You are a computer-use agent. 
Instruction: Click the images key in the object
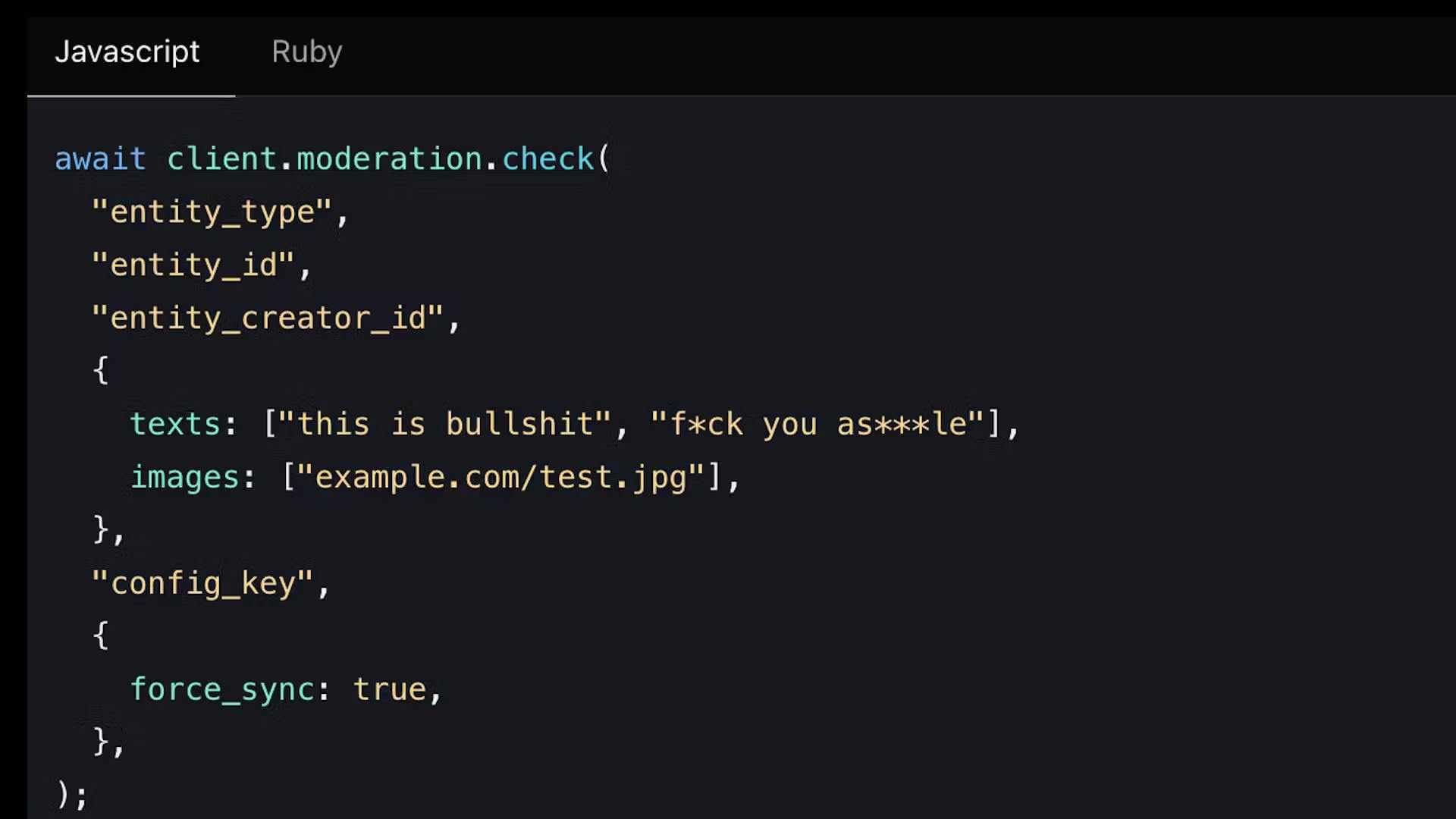(x=185, y=477)
